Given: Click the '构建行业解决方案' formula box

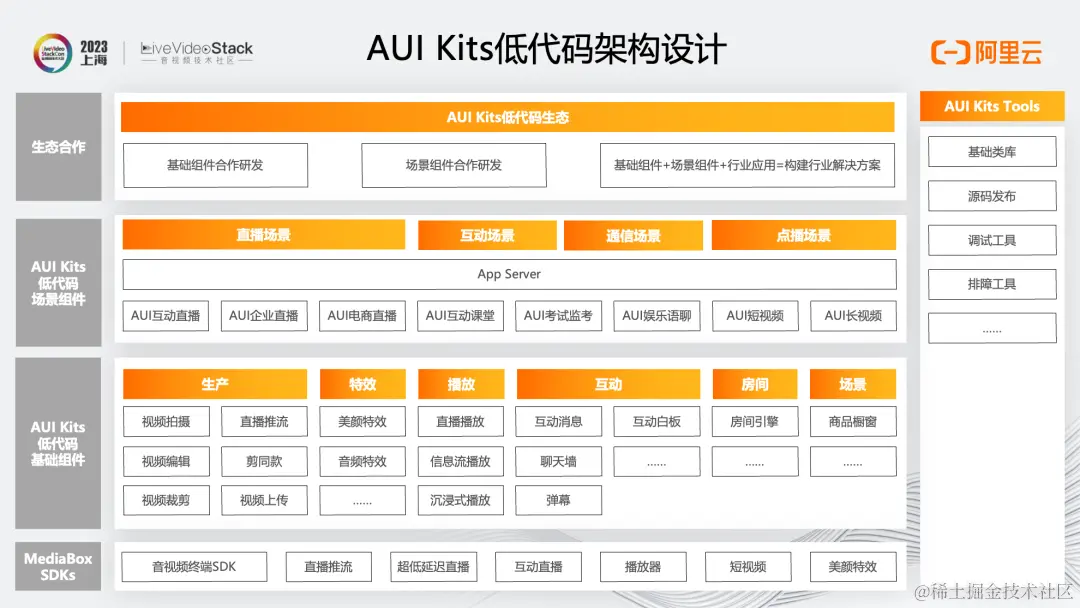Looking at the screenshot, I should 747,165.
